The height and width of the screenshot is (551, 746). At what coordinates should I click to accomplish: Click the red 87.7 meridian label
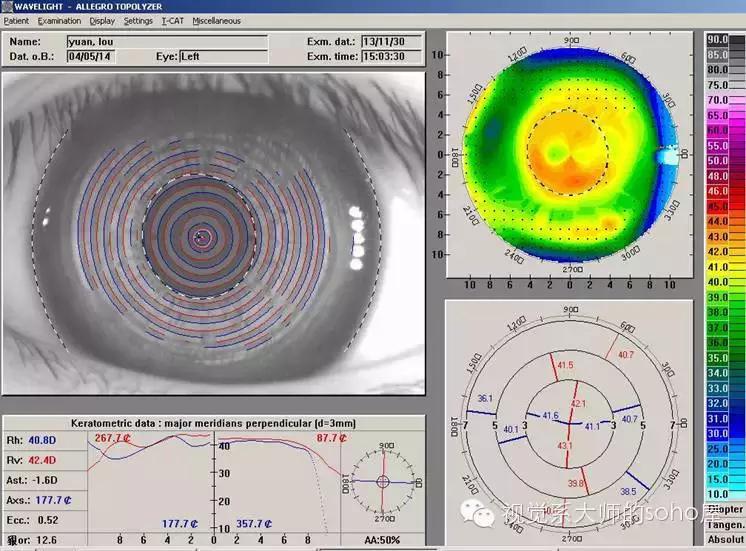332,438
